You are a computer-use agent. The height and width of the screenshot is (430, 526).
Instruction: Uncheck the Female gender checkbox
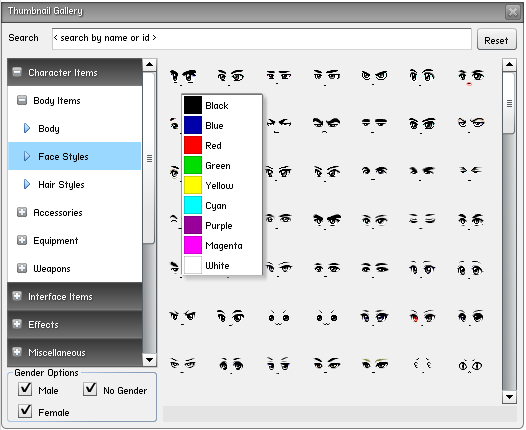(25, 411)
